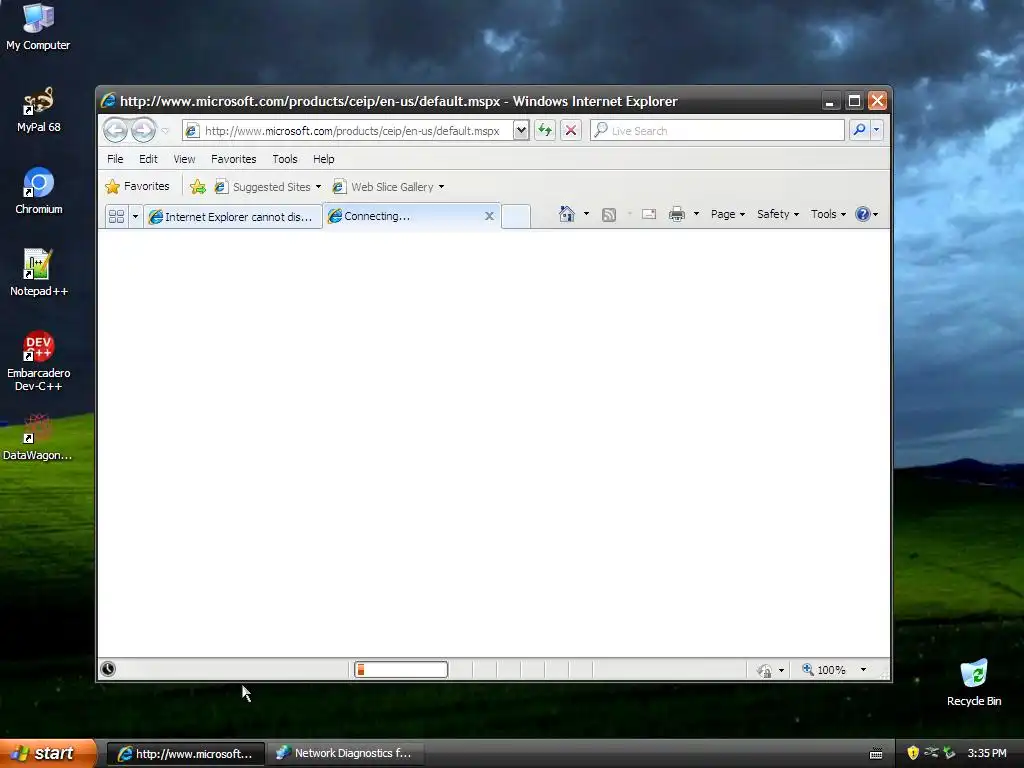The image size is (1024, 768).
Task: Open the Print options dropdown arrow
Action: (x=696, y=214)
